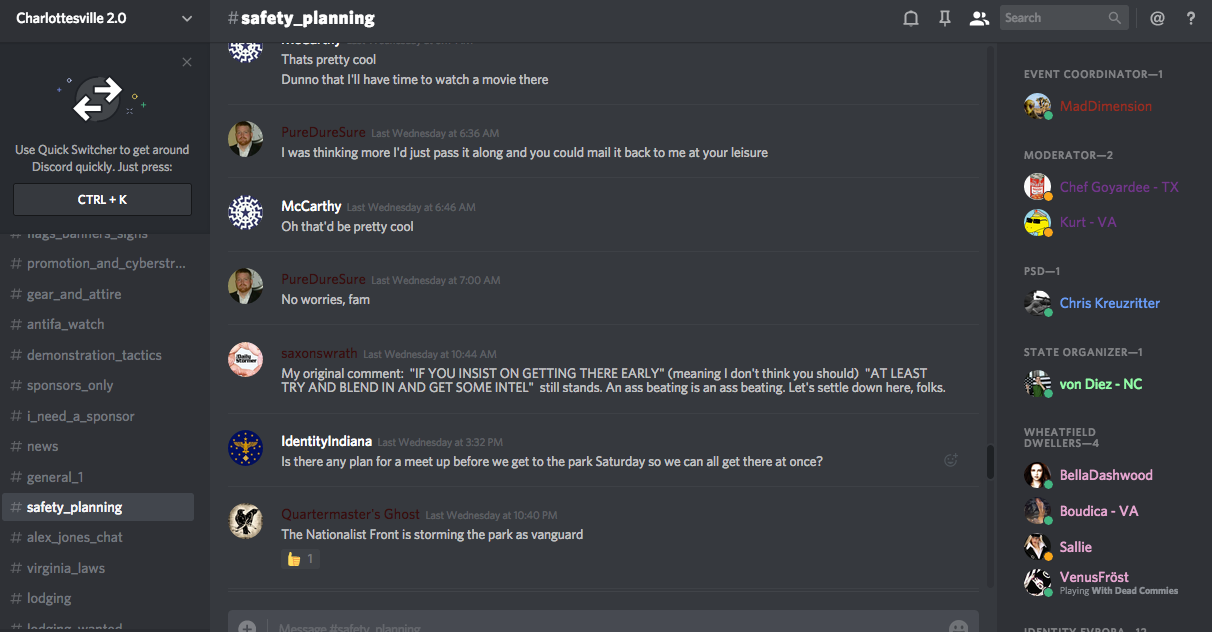
Task: Dismiss the Quick Switcher tip
Action: tap(187, 62)
